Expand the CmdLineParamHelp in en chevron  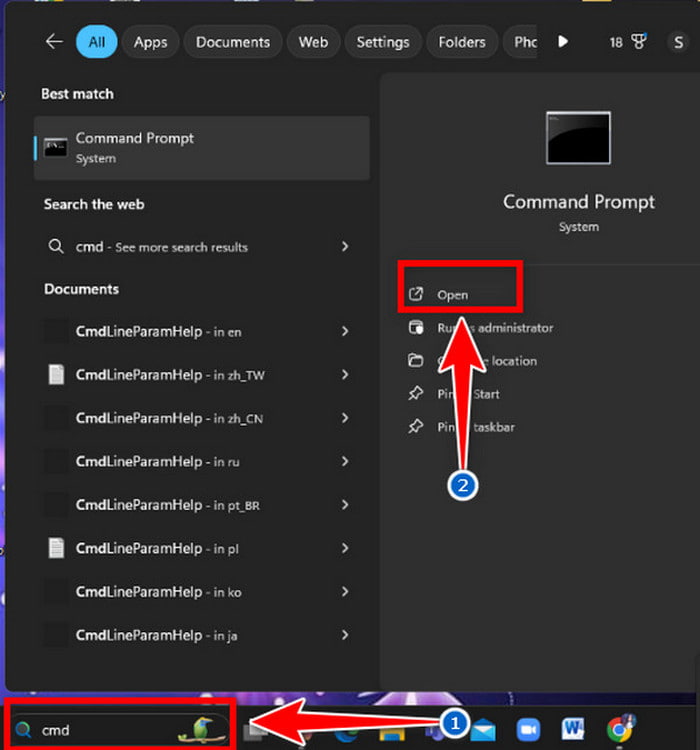tap(345, 331)
